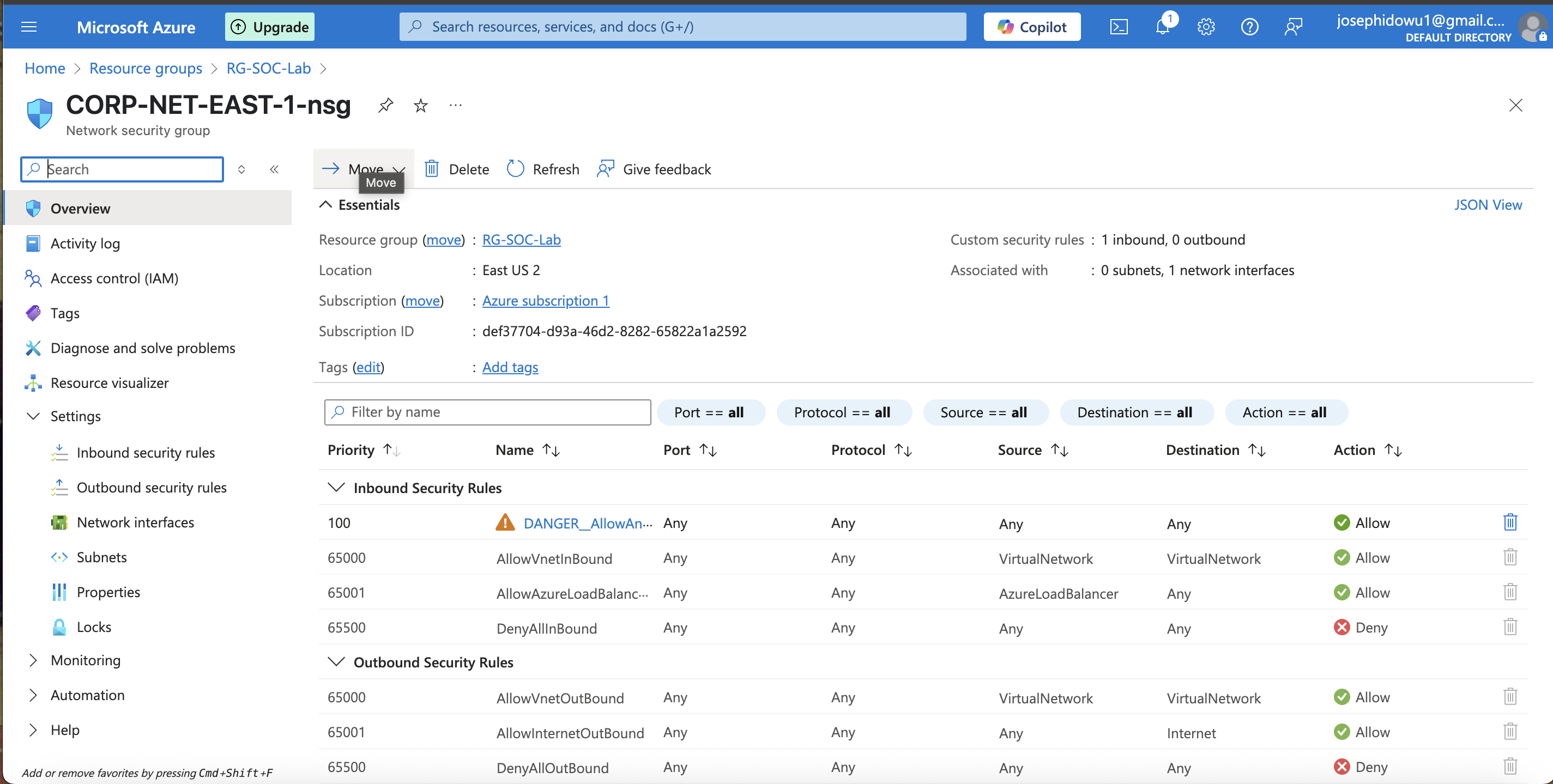Switch to JSON View

1487,205
